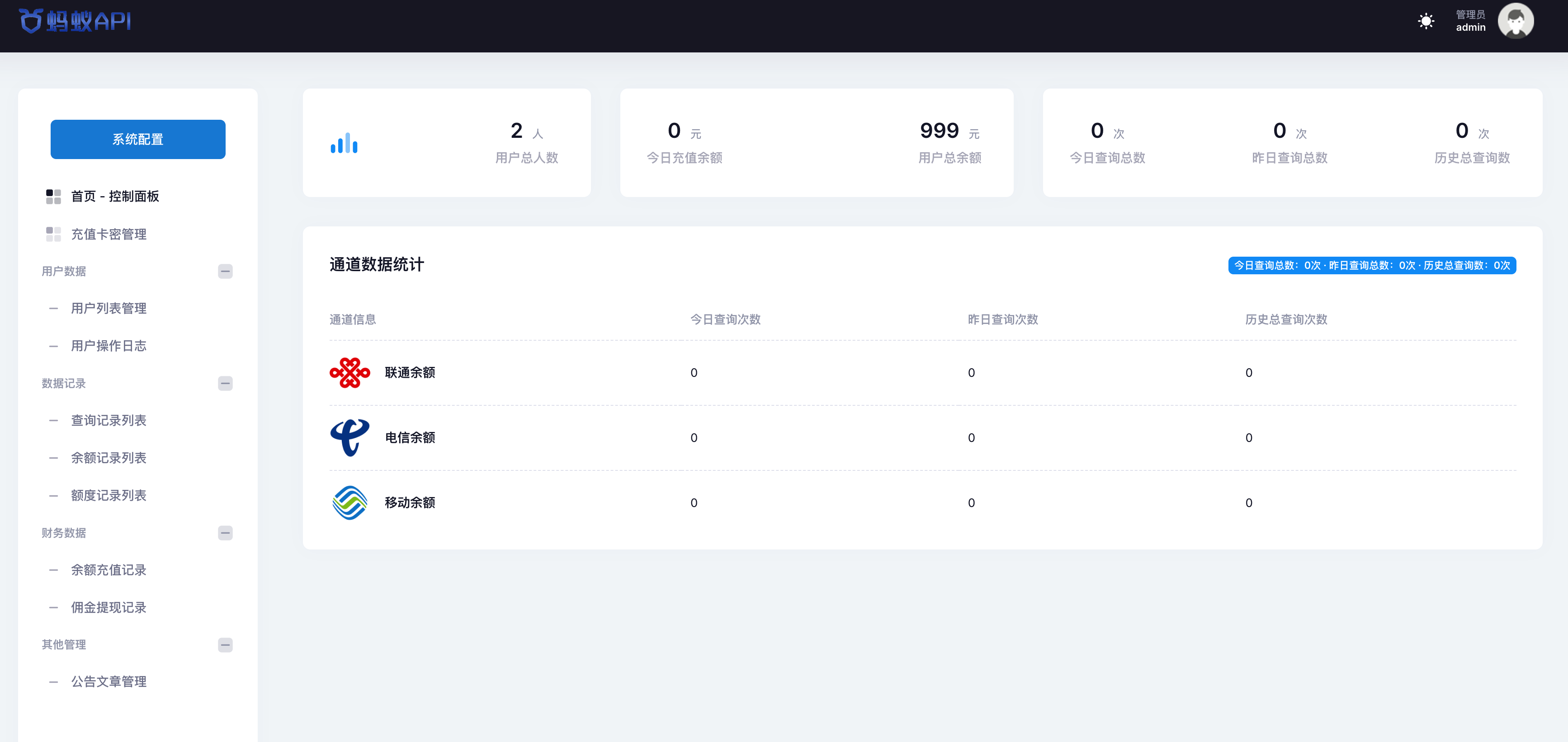
Task: Go to 查询记录列表
Action: pos(109,420)
